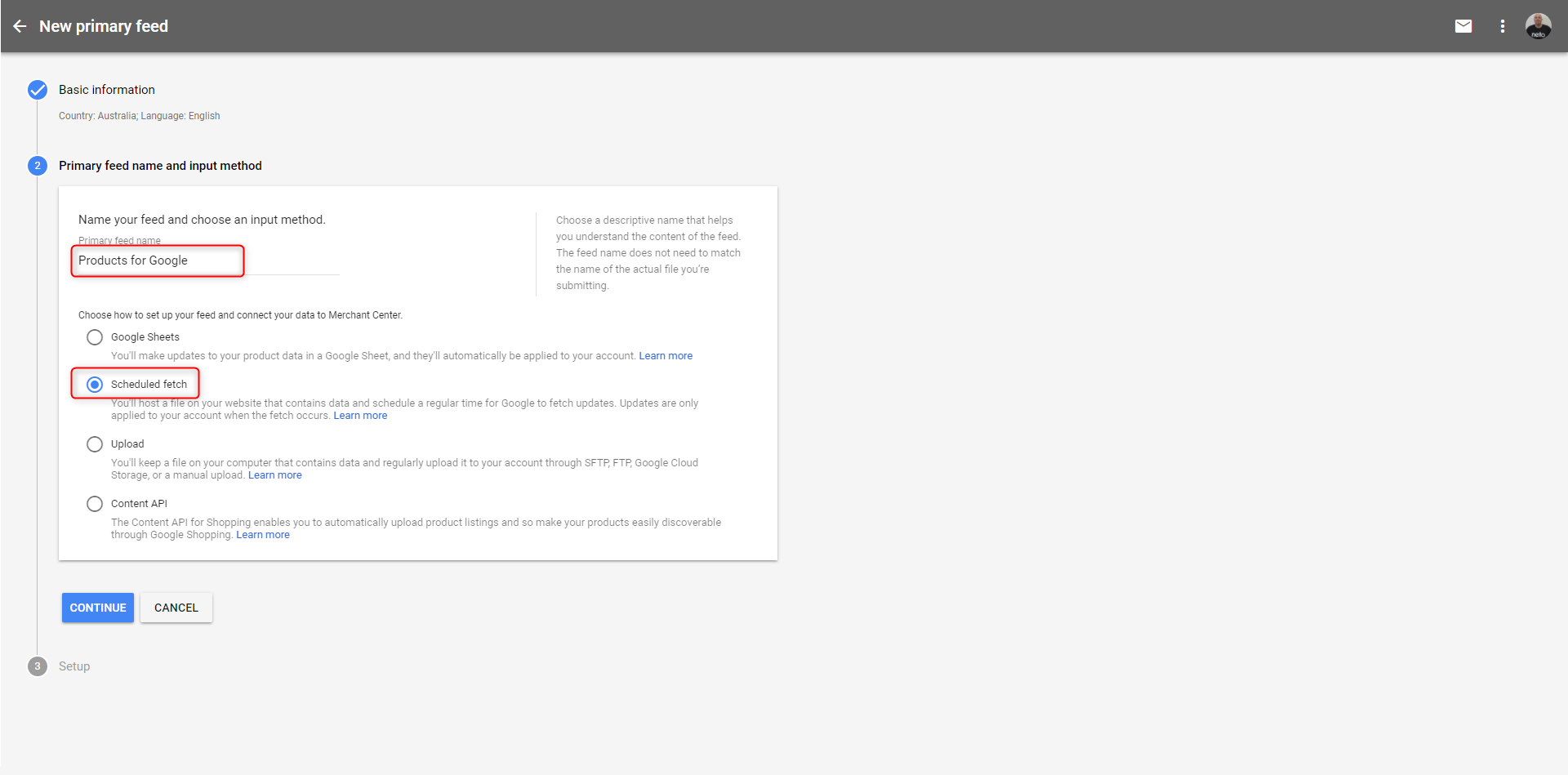The image size is (1568, 775).
Task: Click the CANCEL button
Action: point(176,608)
